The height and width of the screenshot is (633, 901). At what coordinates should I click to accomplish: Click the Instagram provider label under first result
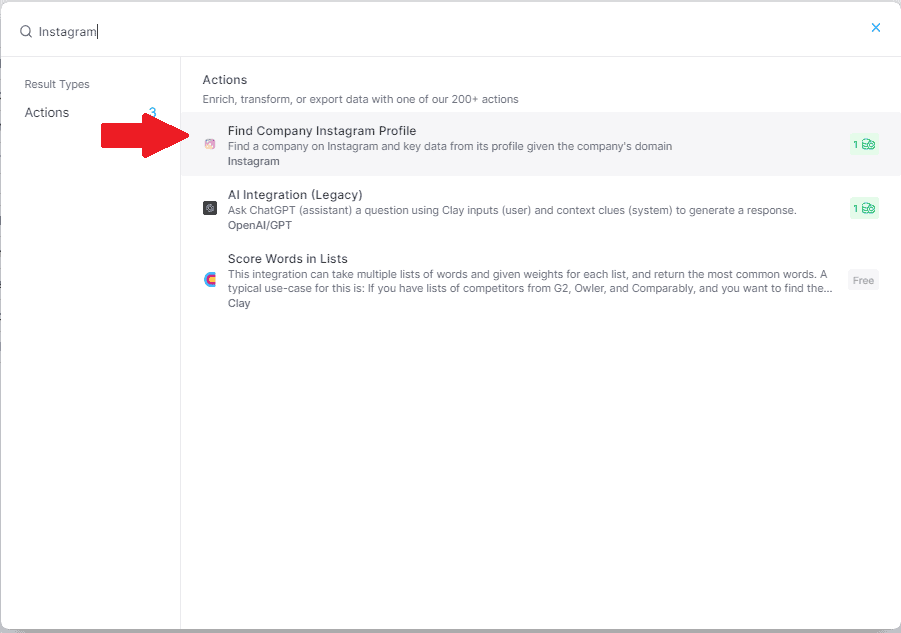click(253, 161)
